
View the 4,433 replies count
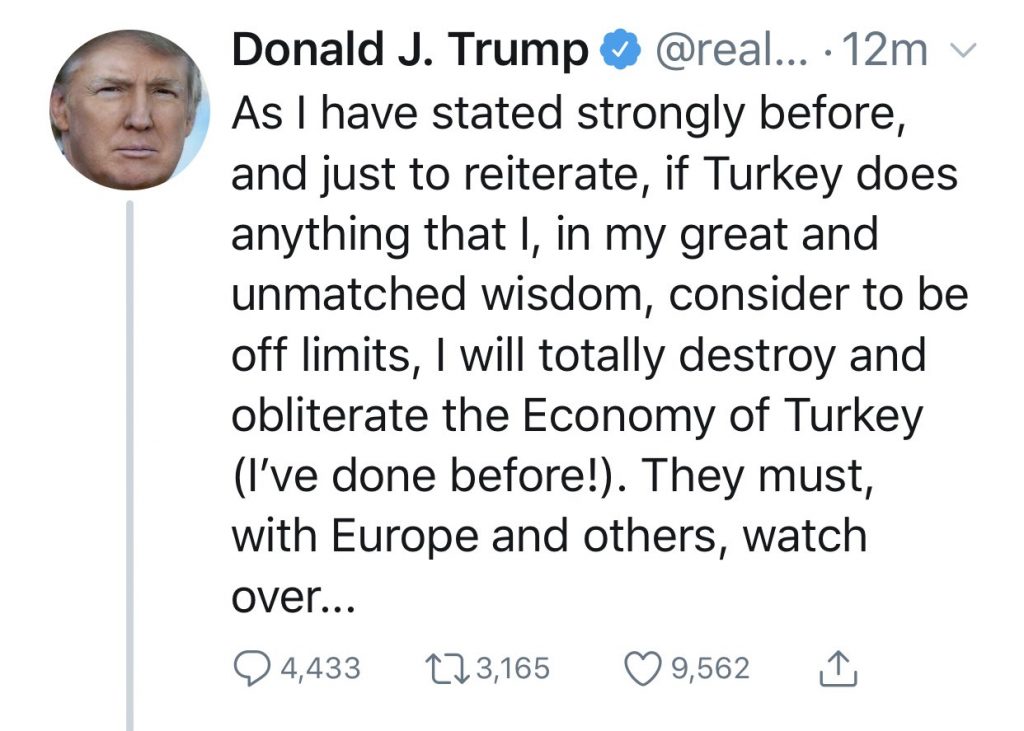tap(319, 668)
